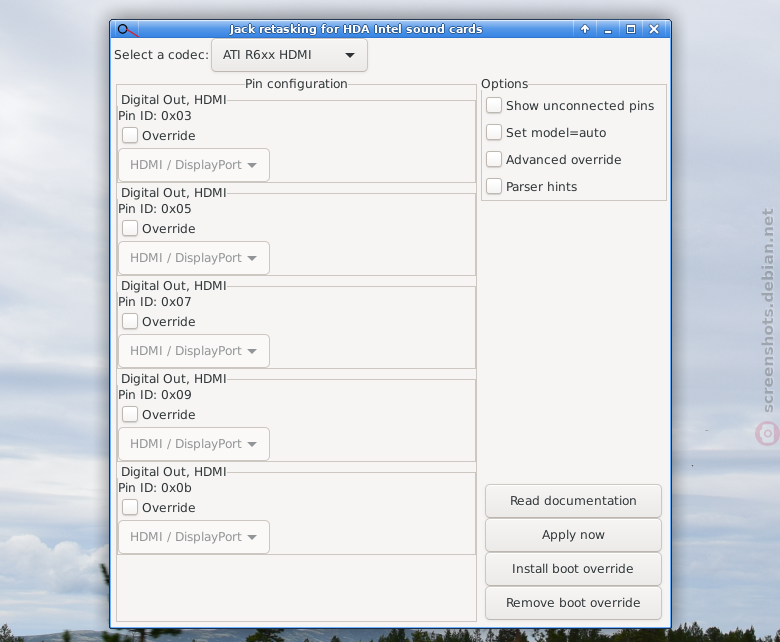Image resolution: width=780 pixels, height=642 pixels.
Task: Open HDMI / DisplayPort dropdown for pin 0x05
Action: 194,258
